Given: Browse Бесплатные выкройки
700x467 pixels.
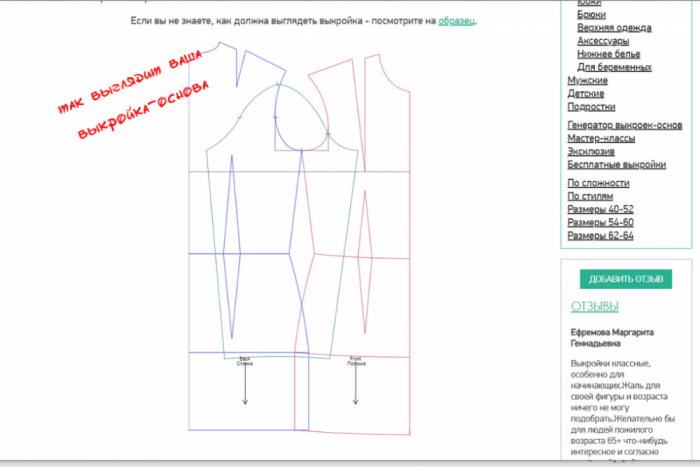Looking at the screenshot, I should pos(616,164).
